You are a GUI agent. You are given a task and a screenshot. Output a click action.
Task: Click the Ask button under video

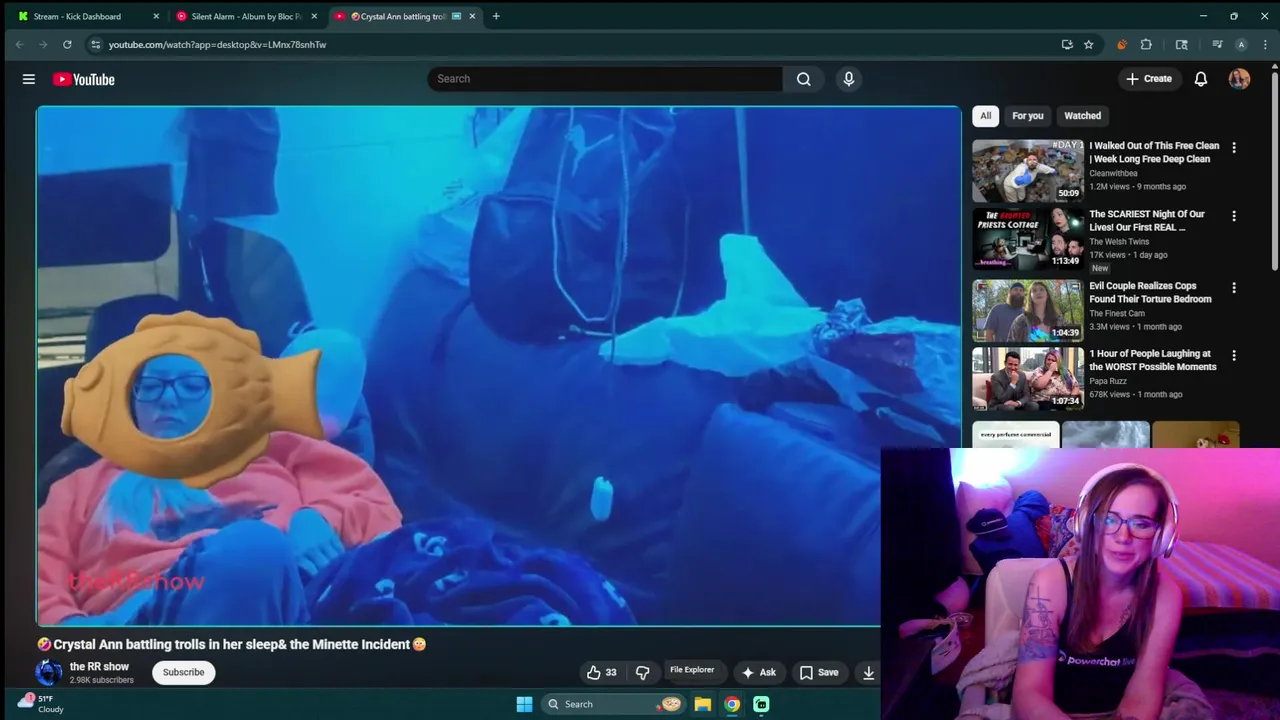(x=758, y=672)
